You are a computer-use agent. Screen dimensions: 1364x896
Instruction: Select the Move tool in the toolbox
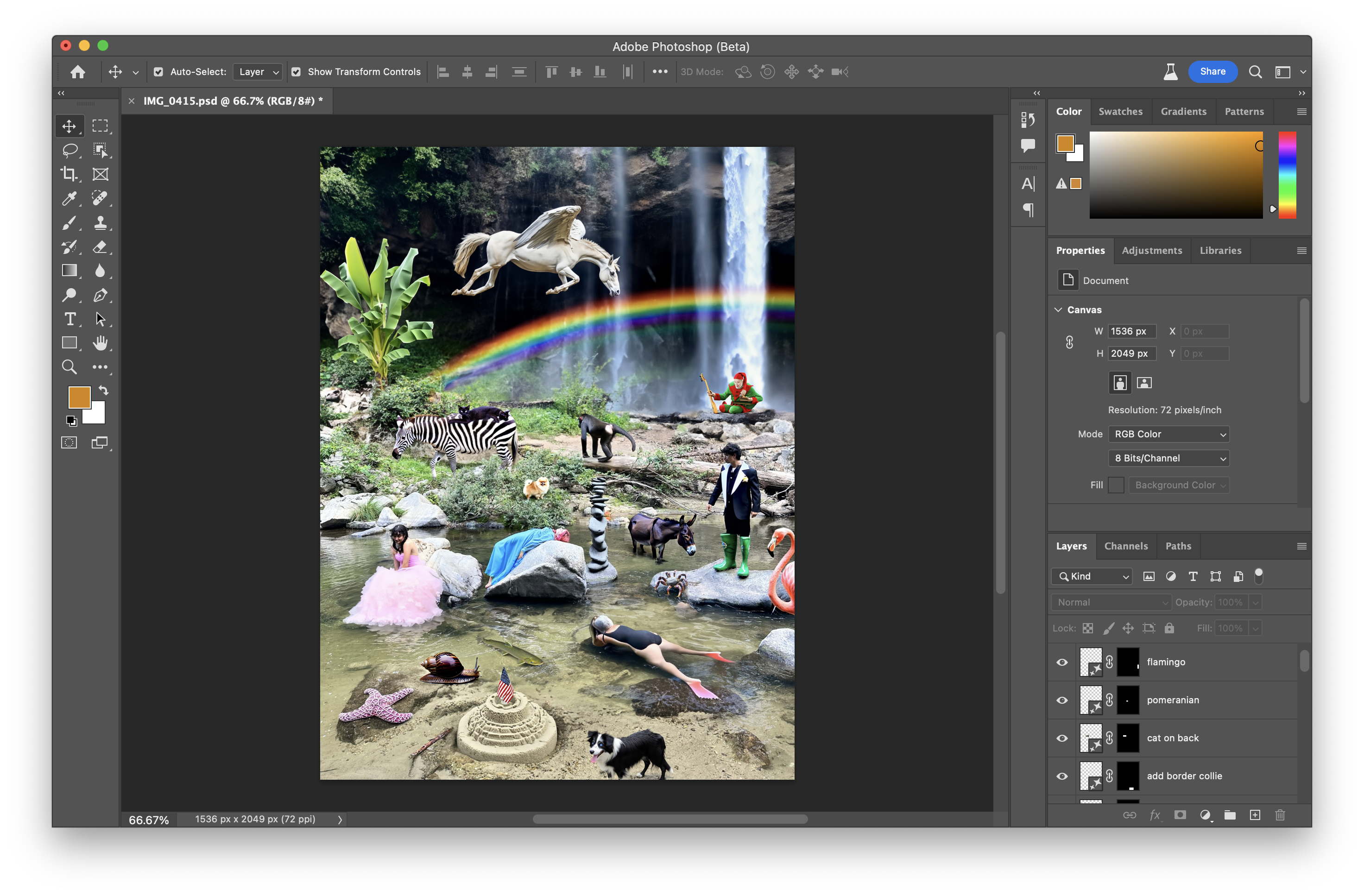pyautogui.click(x=69, y=126)
